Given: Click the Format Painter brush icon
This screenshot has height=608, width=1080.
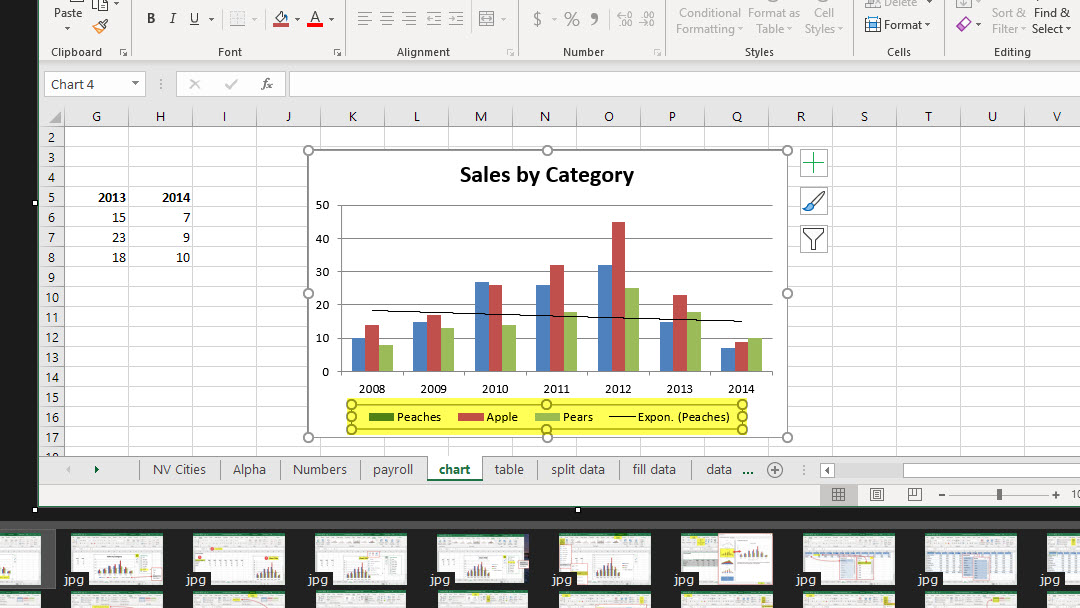Looking at the screenshot, I should 100,27.
